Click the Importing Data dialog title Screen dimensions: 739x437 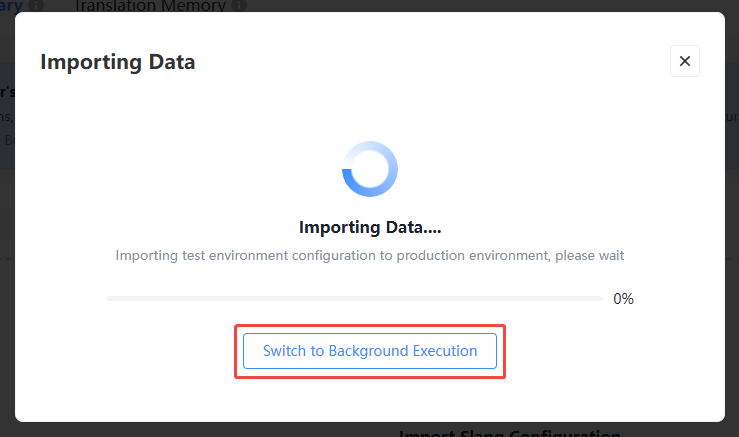(117, 62)
